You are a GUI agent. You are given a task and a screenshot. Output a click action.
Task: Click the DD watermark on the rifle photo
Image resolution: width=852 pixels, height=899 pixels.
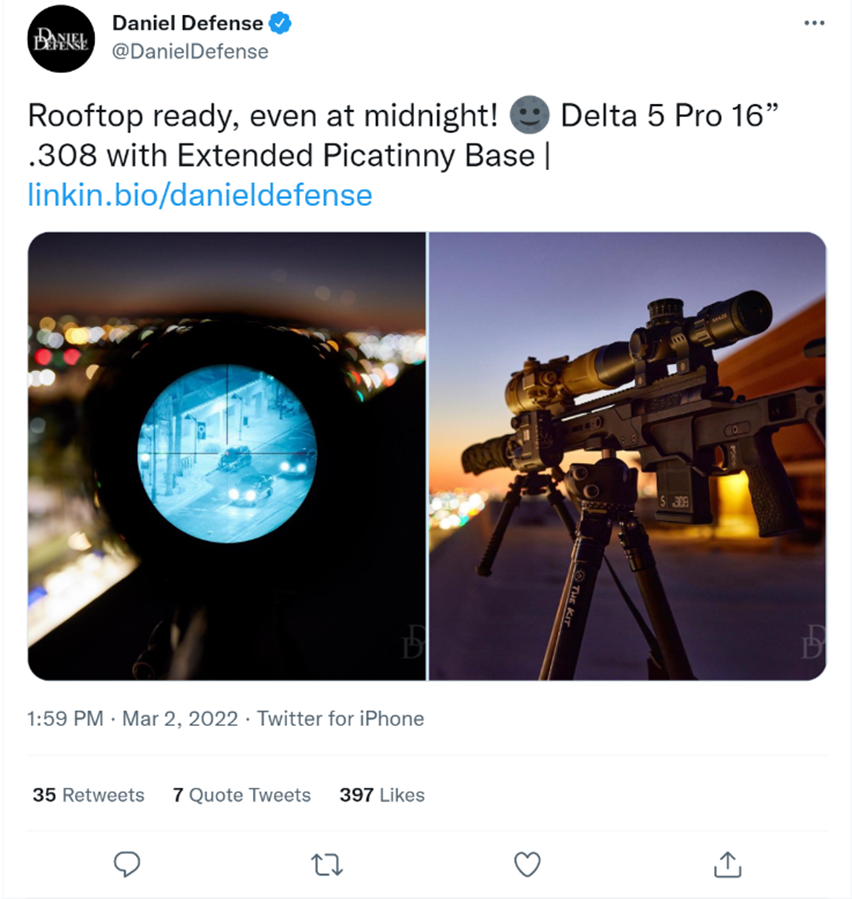click(813, 642)
